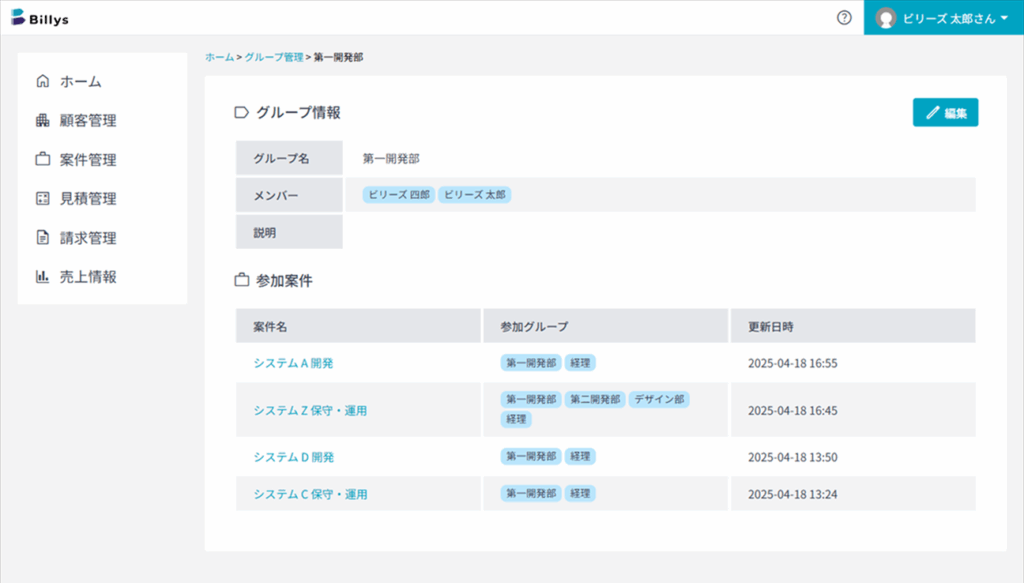Viewport: 1024px width, 583px height.
Task: Open the help question mark icon
Action: coord(844,18)
